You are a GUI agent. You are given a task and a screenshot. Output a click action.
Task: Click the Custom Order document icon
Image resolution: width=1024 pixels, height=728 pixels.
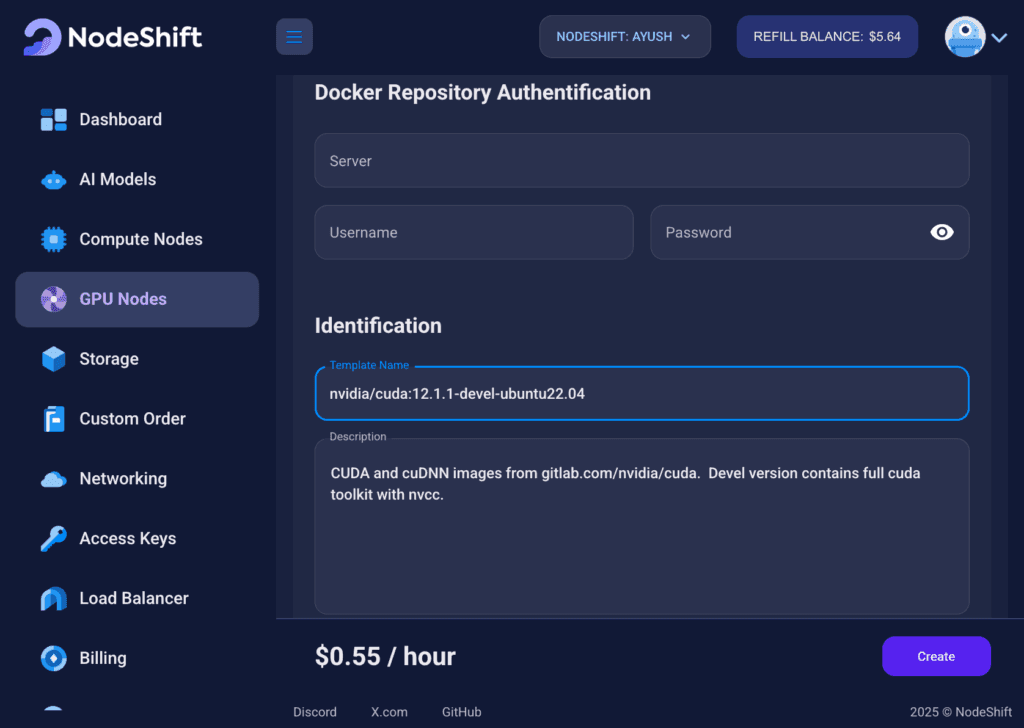[54, 419]
